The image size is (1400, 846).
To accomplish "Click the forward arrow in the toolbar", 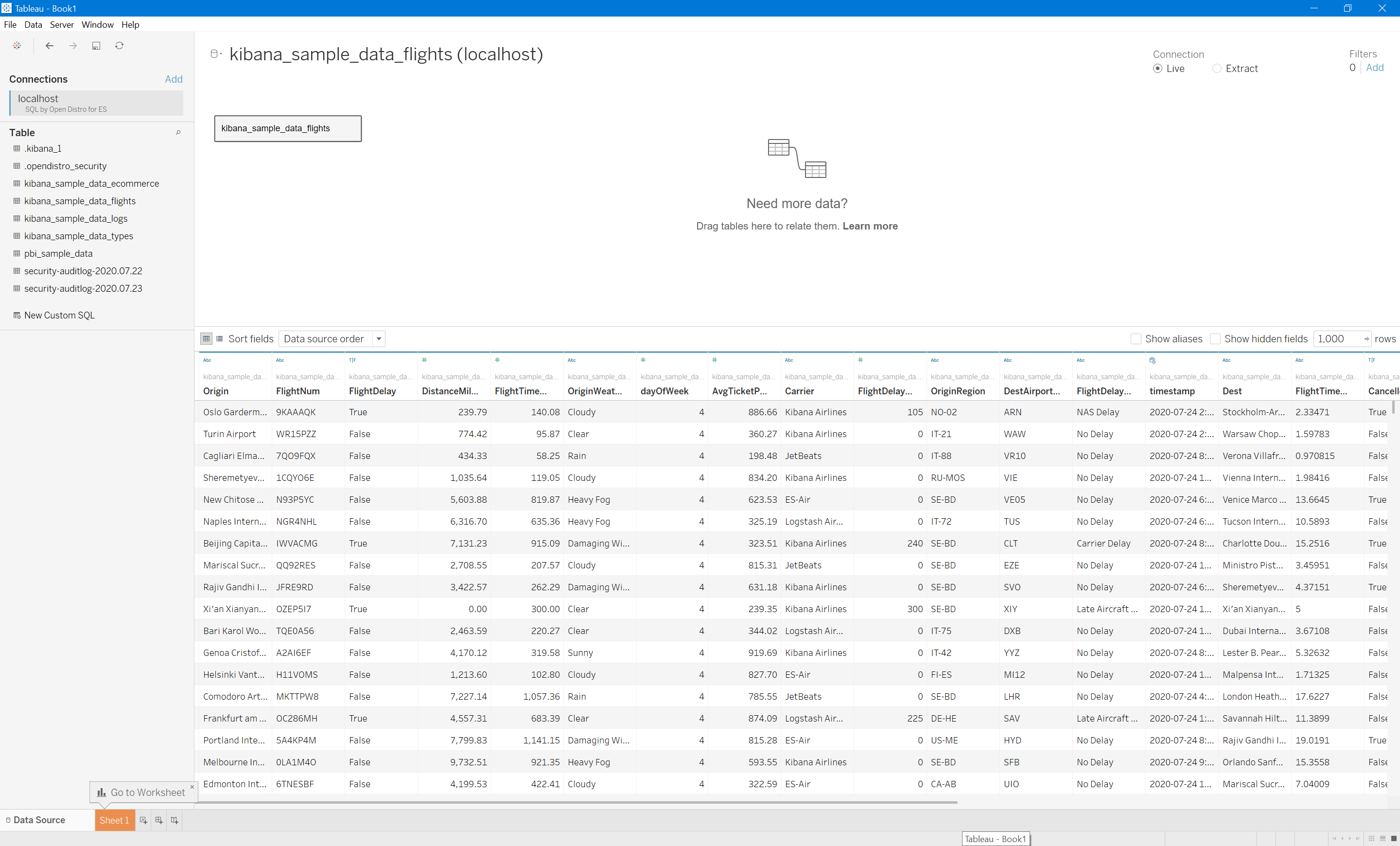I will click(73, 45).
